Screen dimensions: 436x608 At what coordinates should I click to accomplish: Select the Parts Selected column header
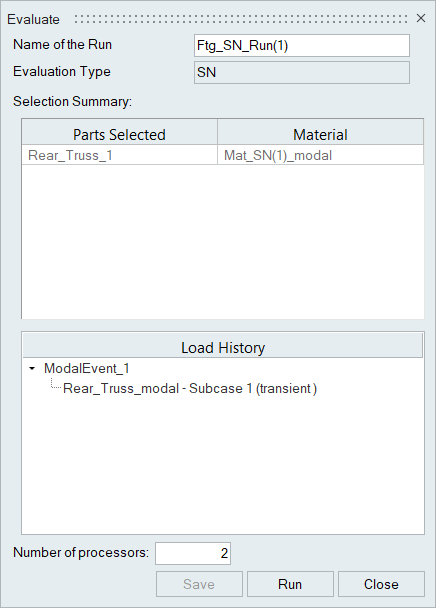pyautogui.click(x=119, y=132)
